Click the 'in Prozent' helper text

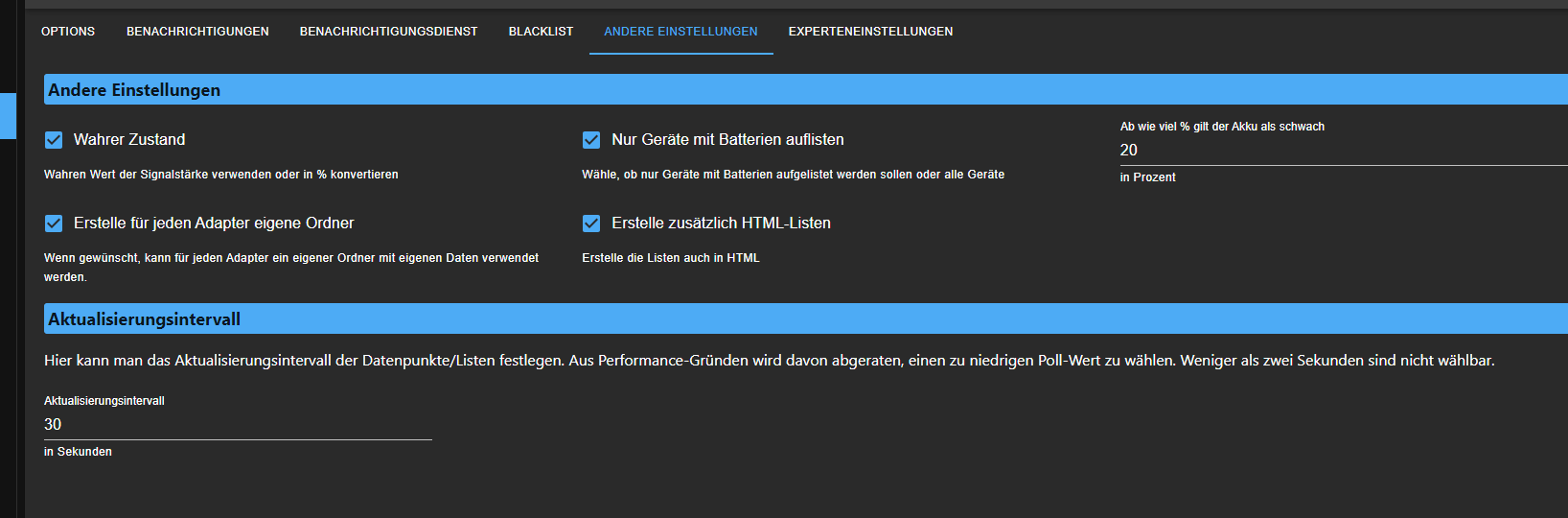tap(1147, 177)
